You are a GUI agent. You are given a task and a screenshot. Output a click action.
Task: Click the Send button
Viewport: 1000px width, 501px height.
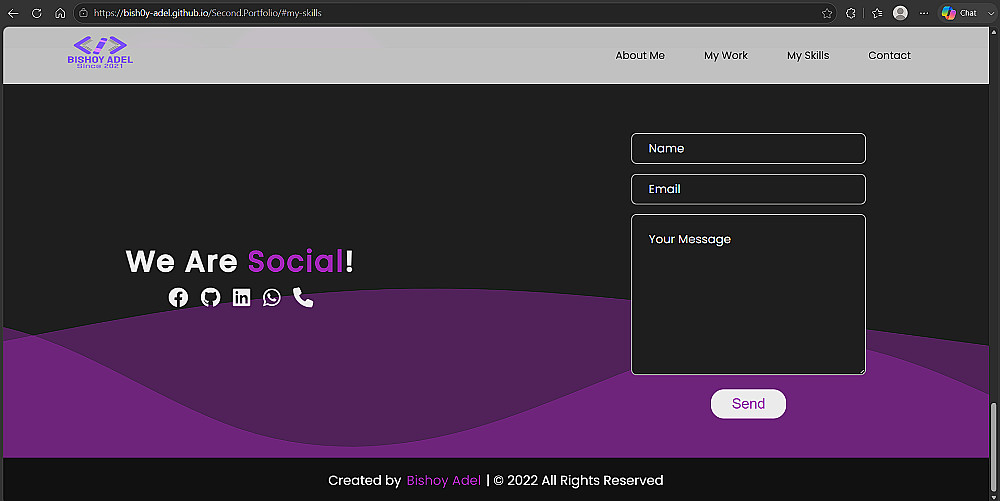(748, 403)
